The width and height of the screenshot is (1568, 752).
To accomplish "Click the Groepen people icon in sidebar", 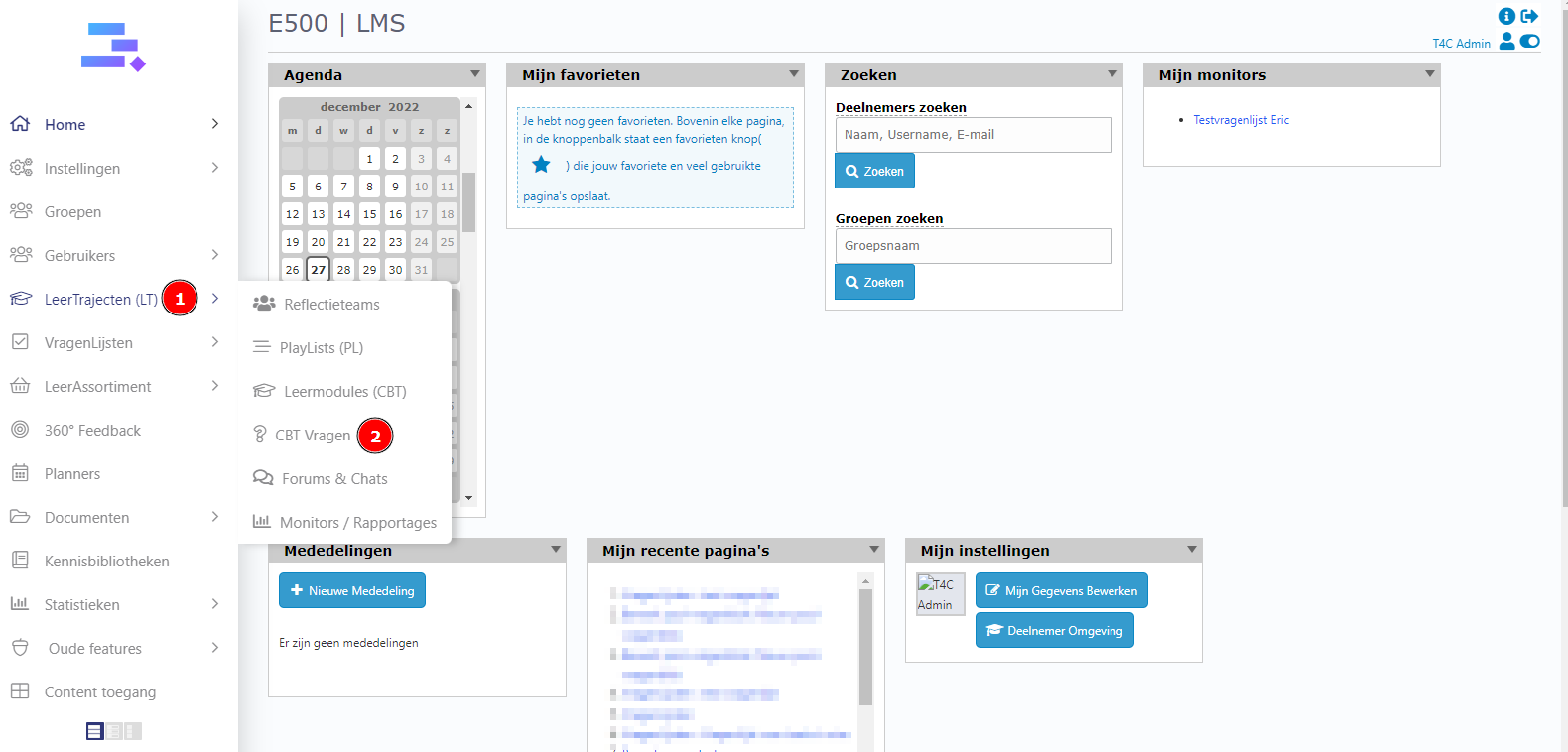I will click(x=20, y=211).
